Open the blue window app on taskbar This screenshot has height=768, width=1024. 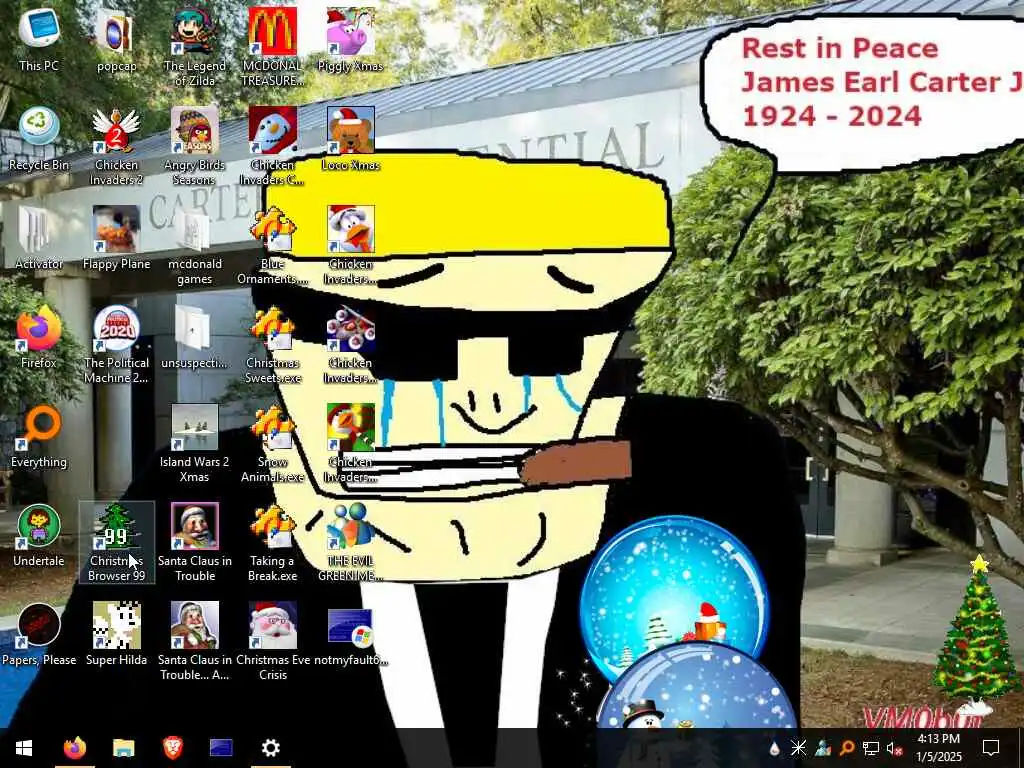pos(221,748)
